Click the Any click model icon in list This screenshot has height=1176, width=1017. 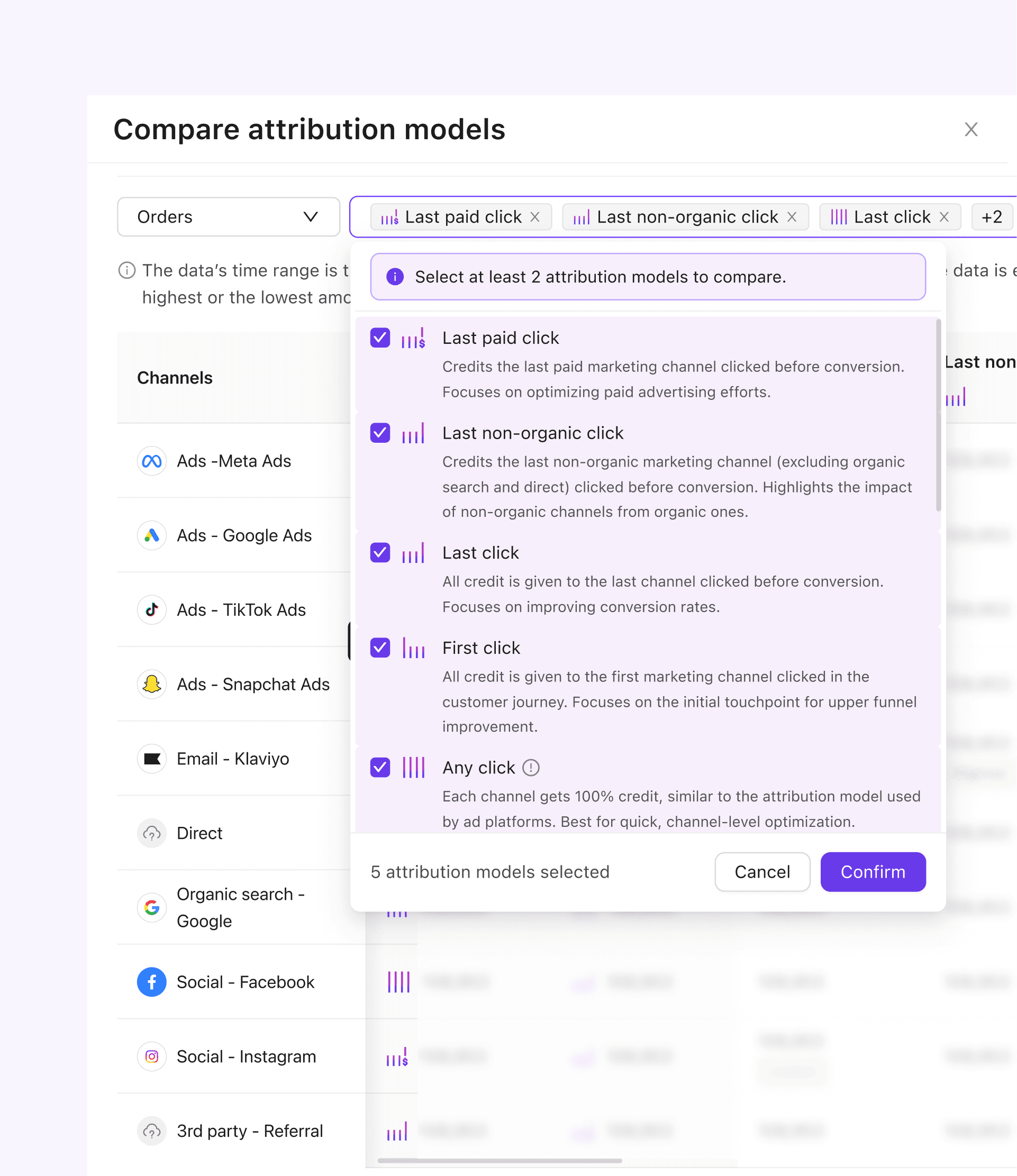tap(413, 768)
